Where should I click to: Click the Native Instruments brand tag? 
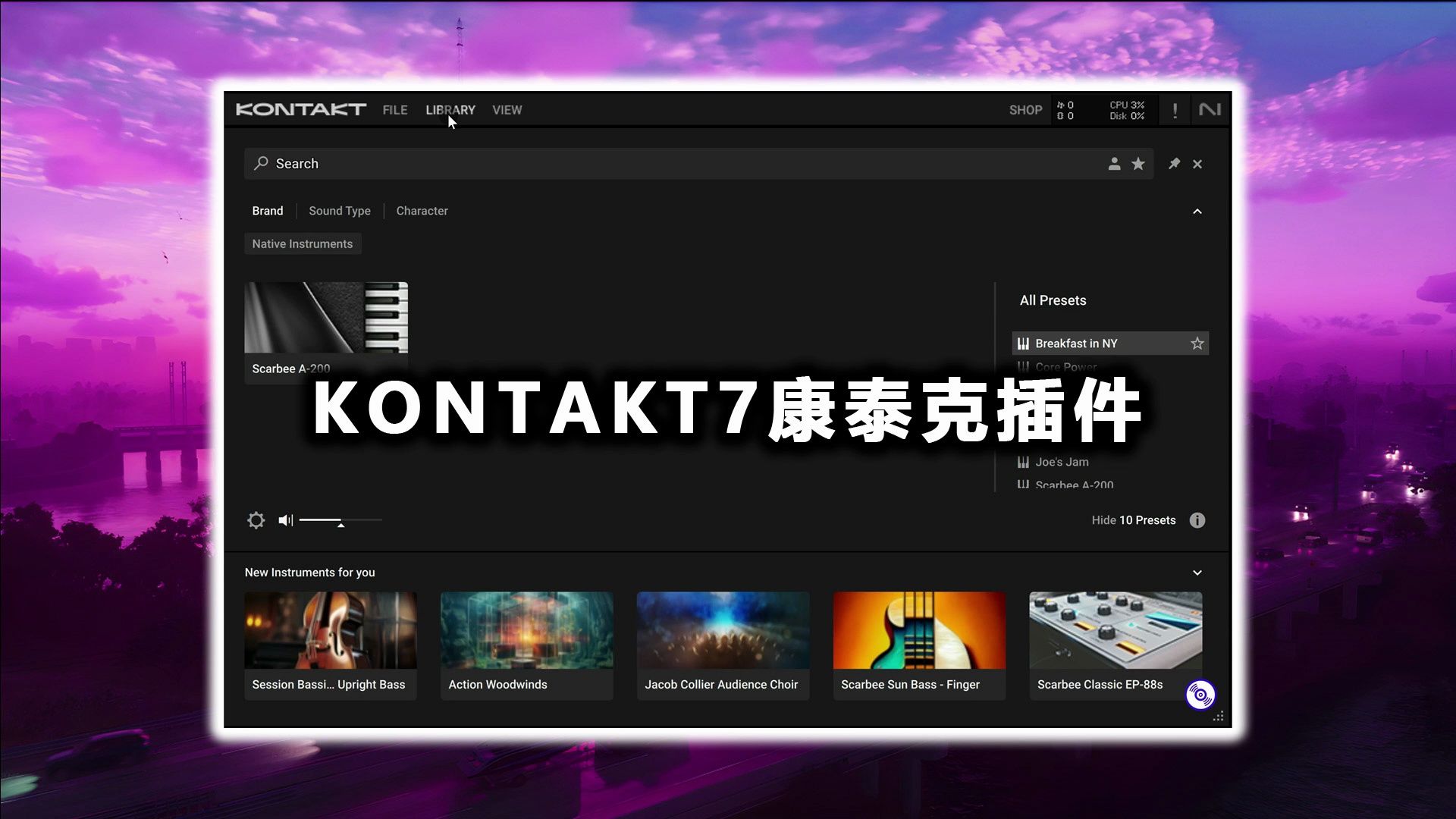[303, 244]
